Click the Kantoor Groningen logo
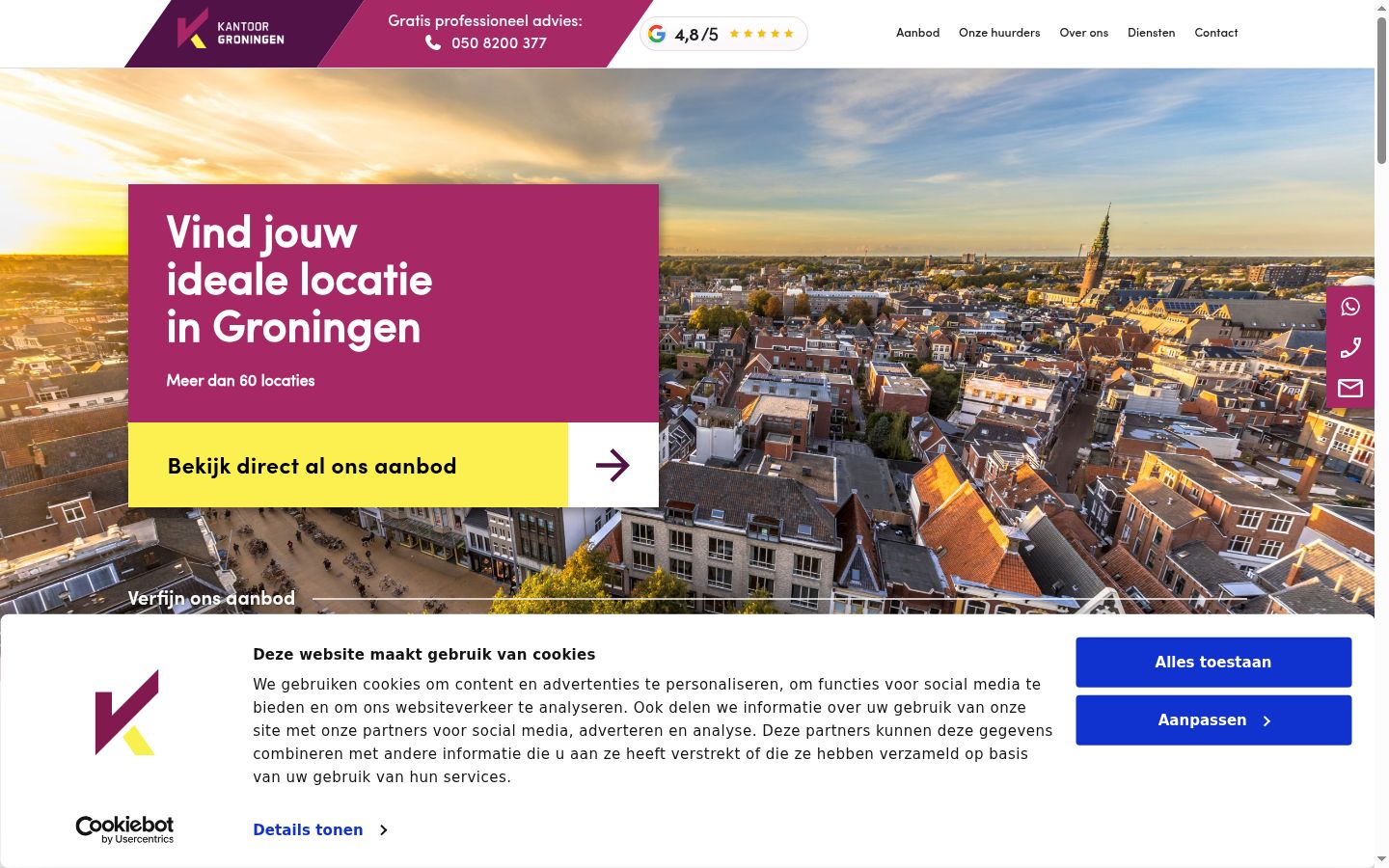 coord(231,31)
